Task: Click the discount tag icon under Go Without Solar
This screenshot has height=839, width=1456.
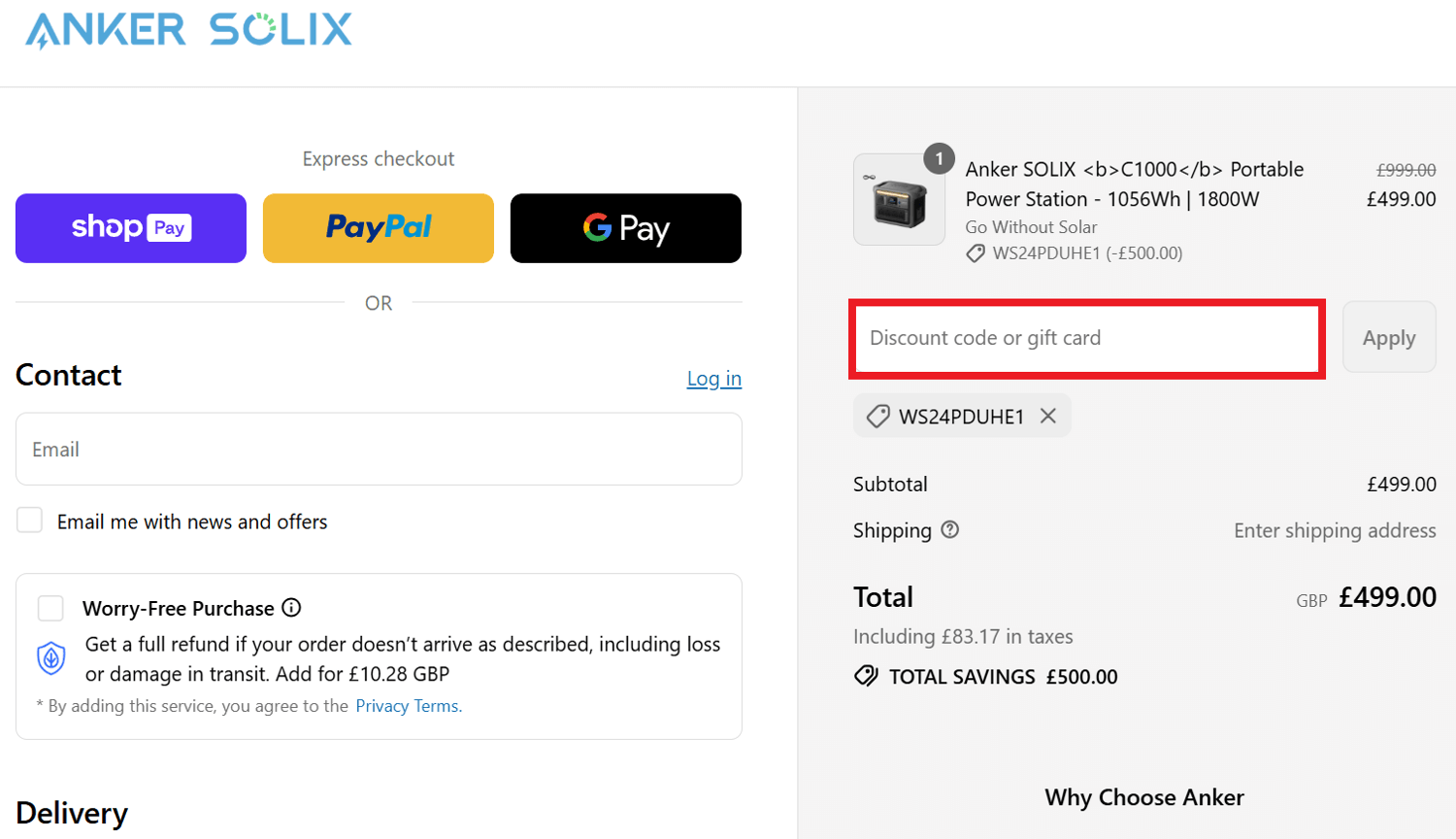Action: click(x=976, y=253)
